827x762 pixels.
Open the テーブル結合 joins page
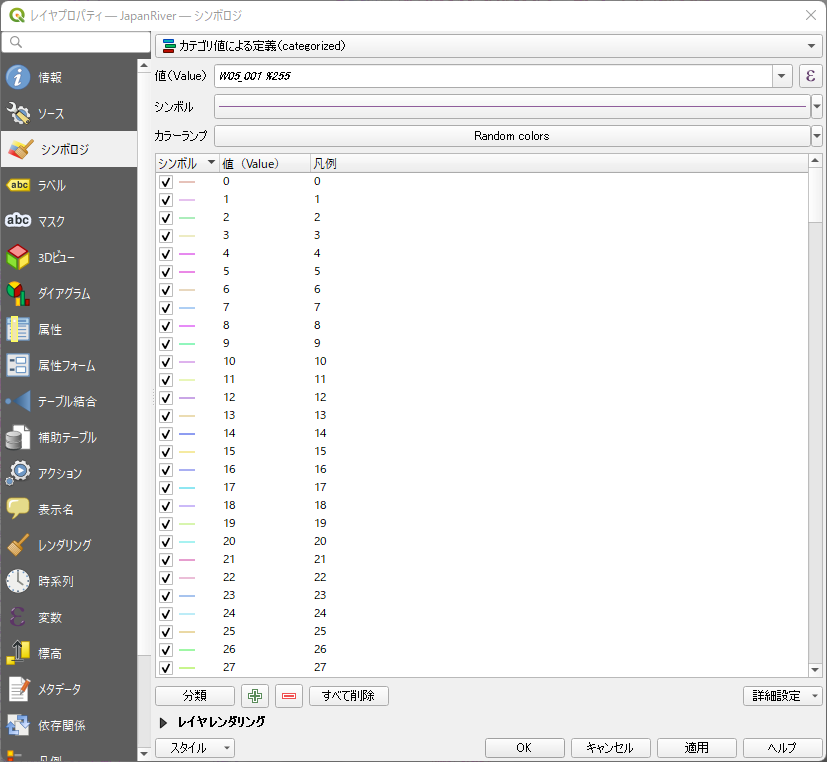pyautogui.click(x=68, y=402)
